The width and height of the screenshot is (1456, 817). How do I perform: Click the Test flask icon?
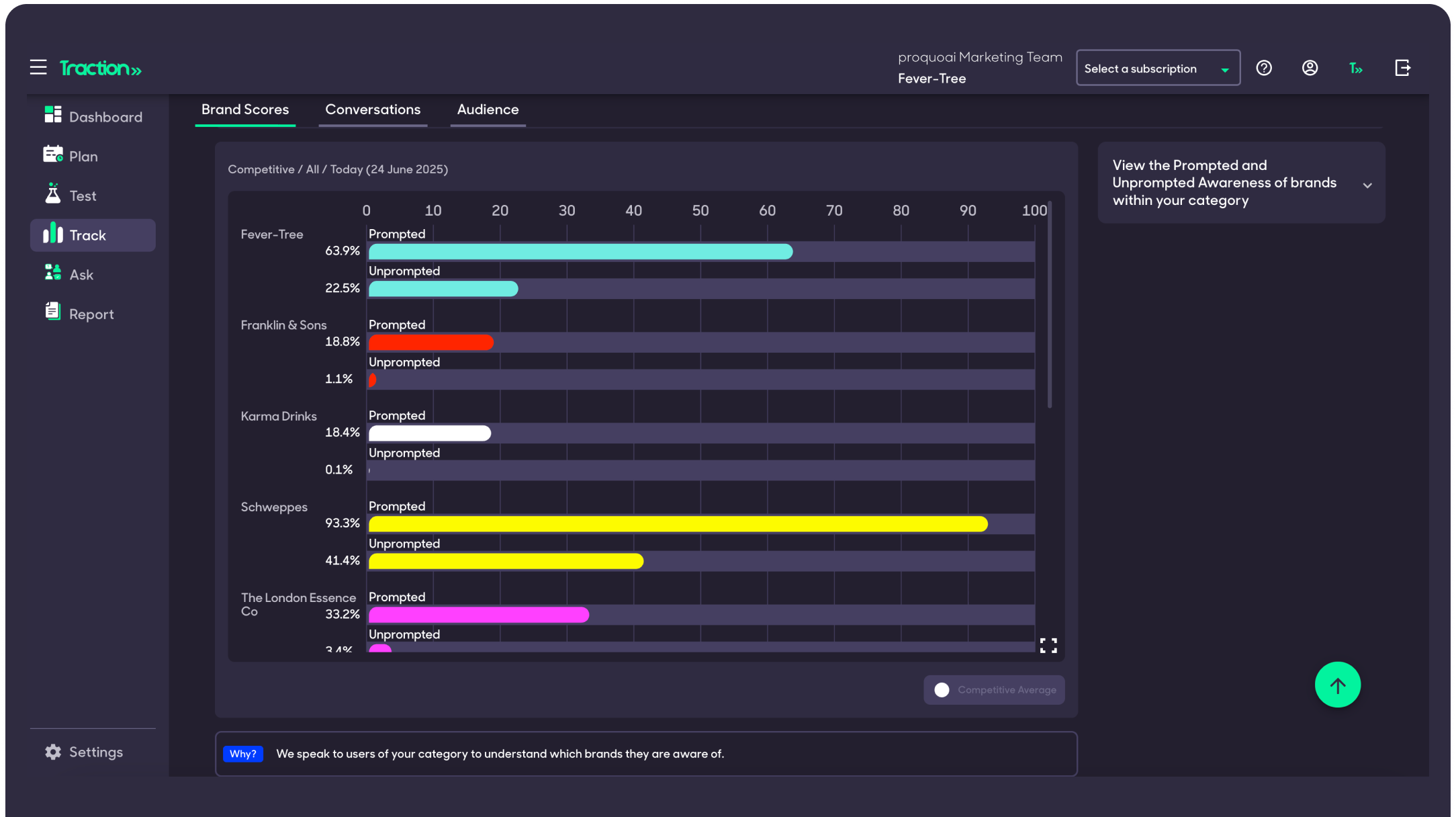click(x=52, y=193)
